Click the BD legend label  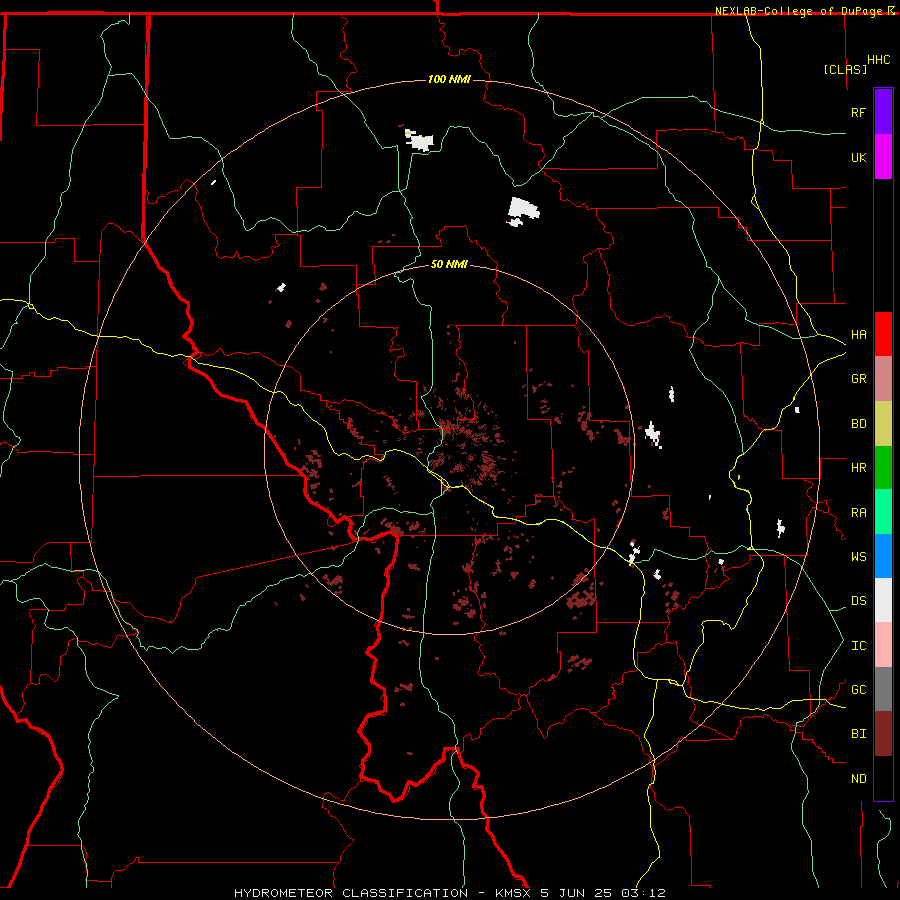(x=858, y=424)
